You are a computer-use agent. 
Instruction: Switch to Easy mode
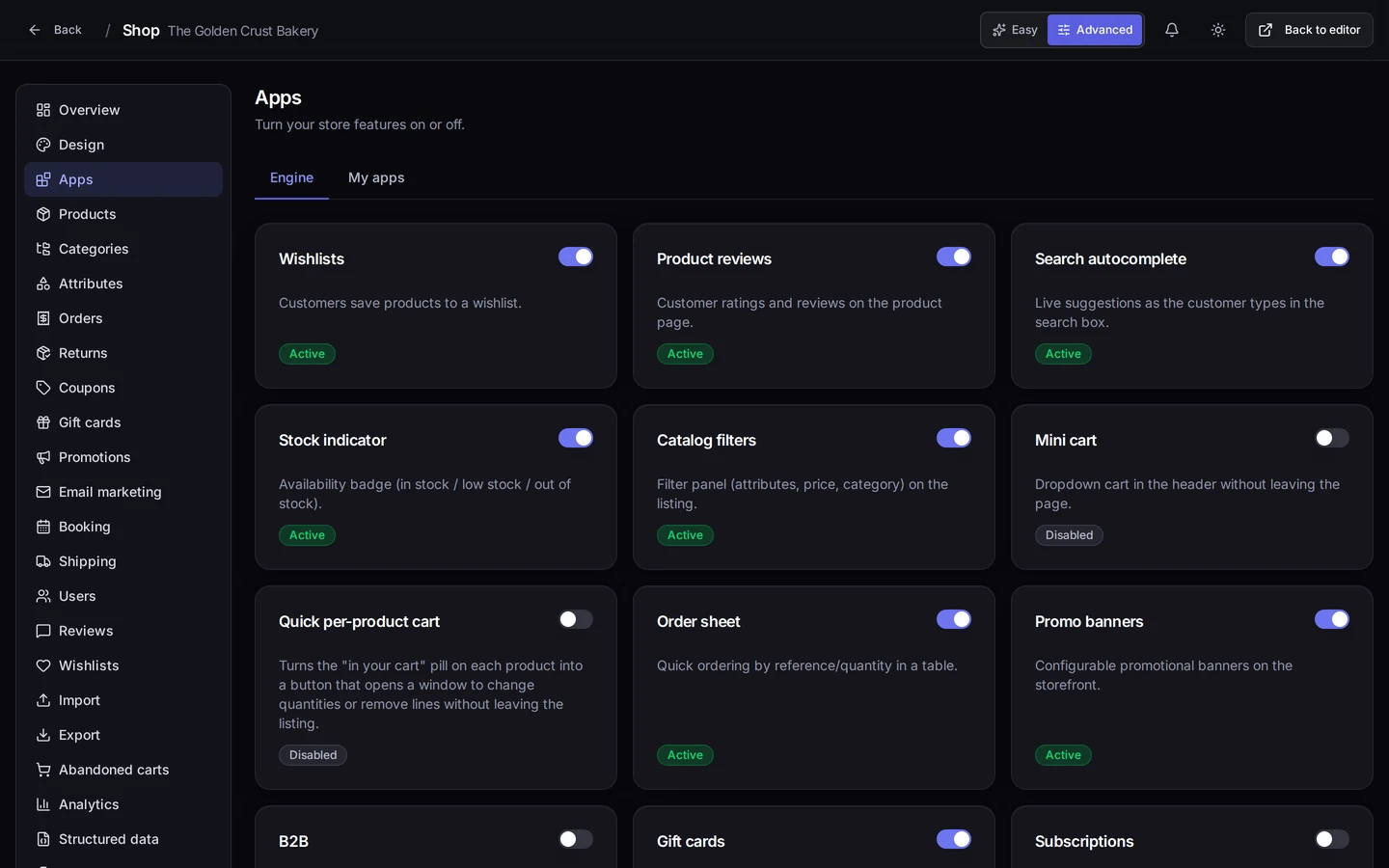click(1015, 30)
